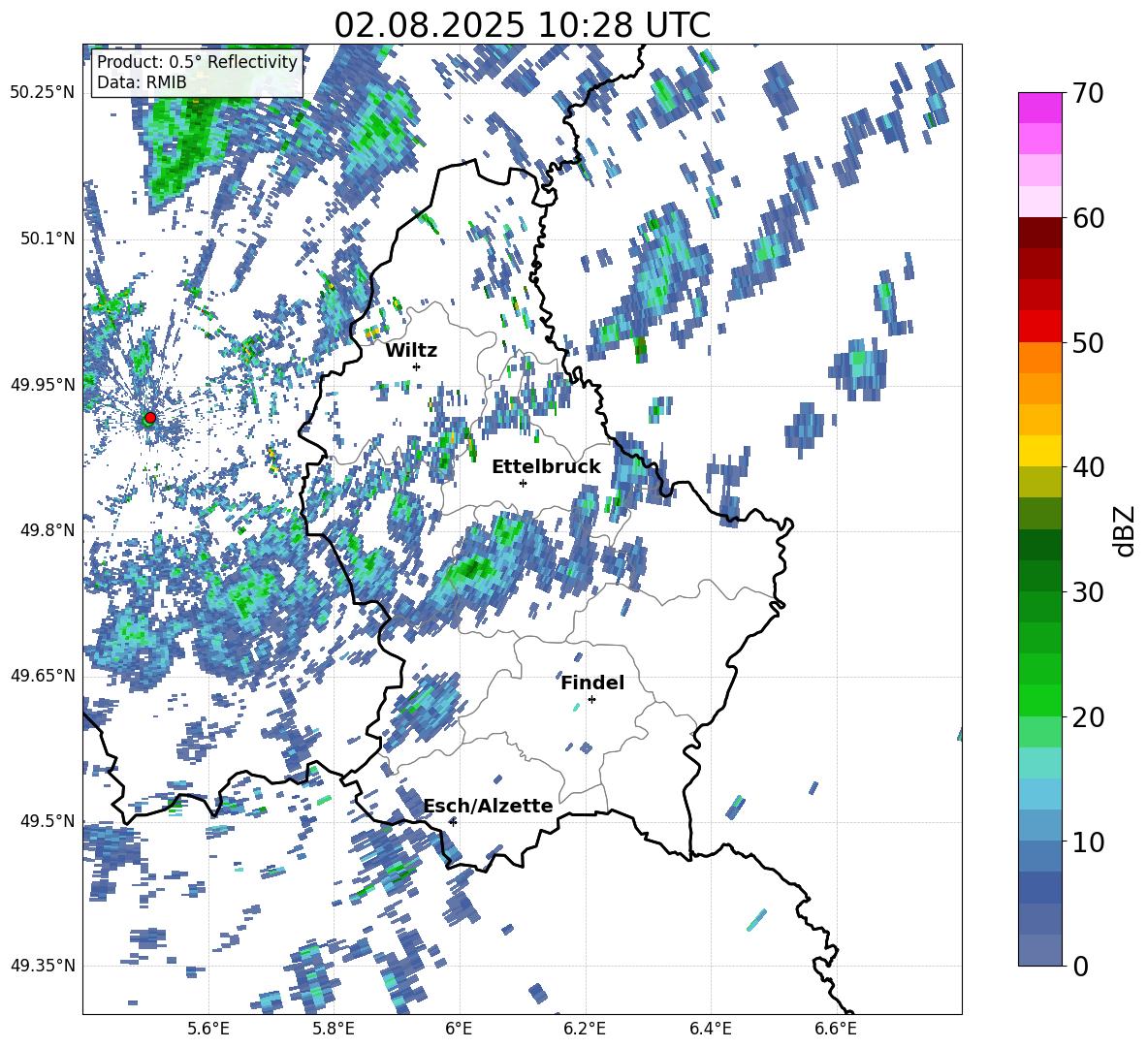
Task: Click the Findel station cross marker
Action: tap(591, 700)
